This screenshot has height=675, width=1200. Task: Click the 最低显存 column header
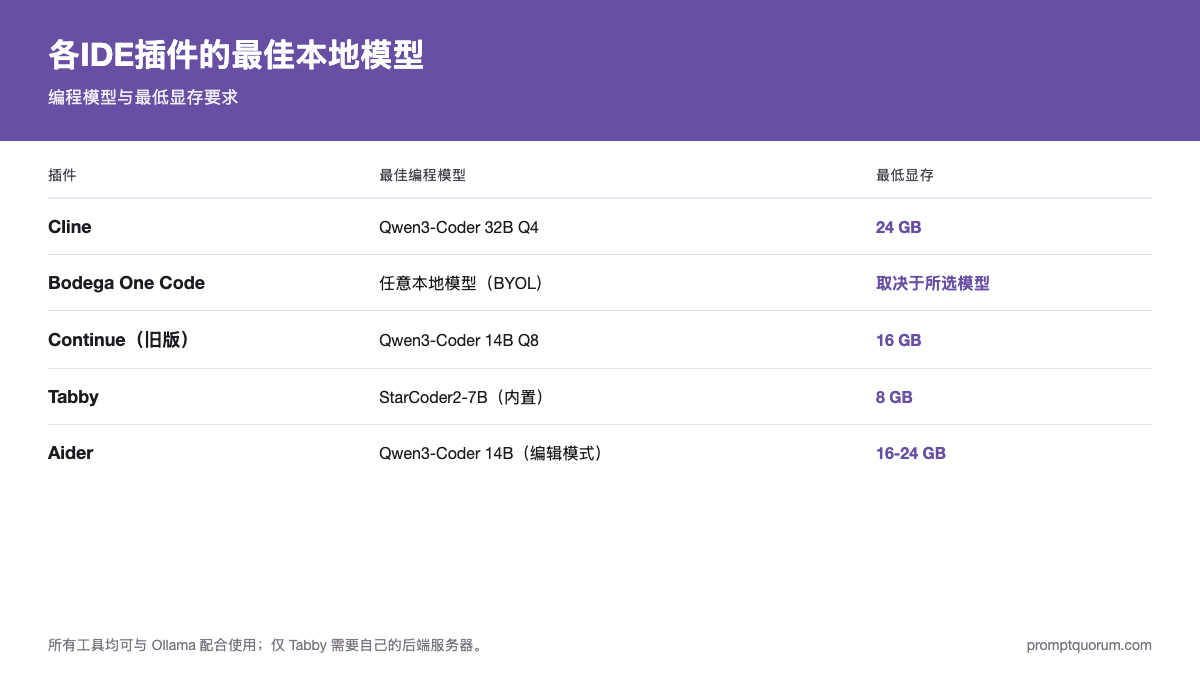(x=905, y=175)
